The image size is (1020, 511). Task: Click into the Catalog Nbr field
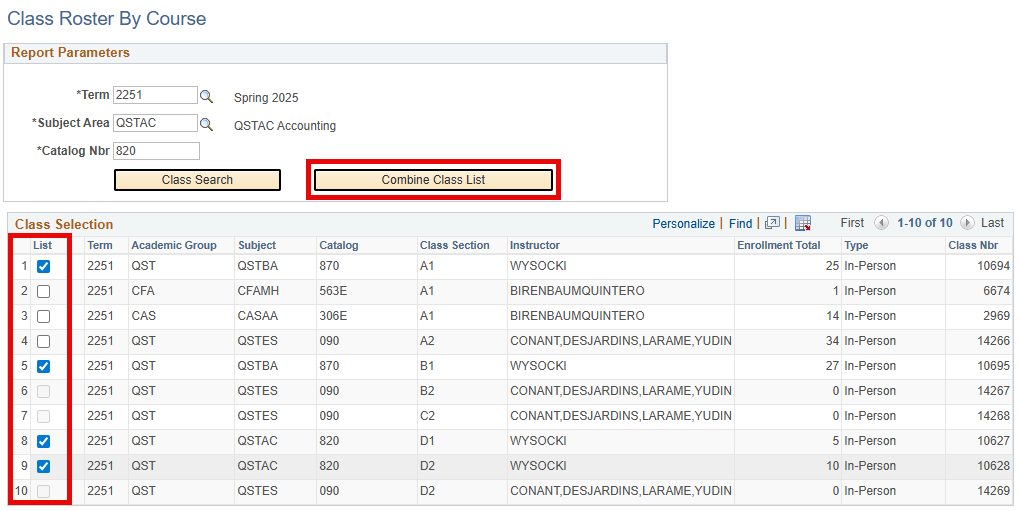pyautogui.click(x=156, y=151)
